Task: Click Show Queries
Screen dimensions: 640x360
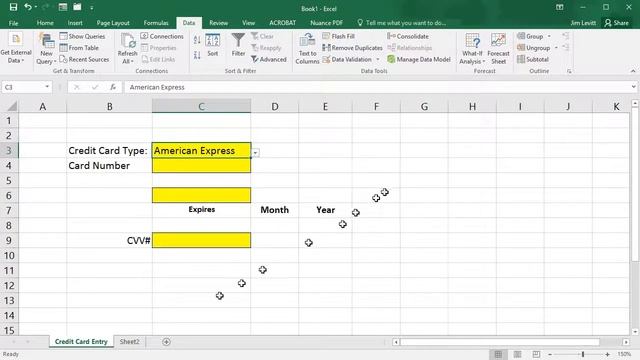Action: coord(82,36)
